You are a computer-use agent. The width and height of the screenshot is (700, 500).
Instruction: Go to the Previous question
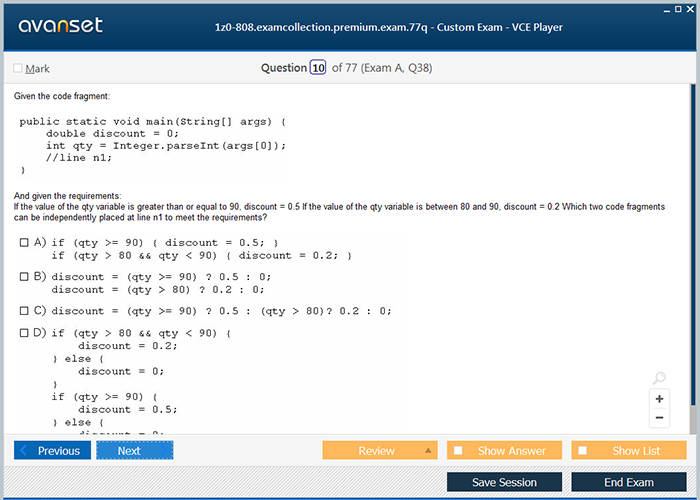tap(52, 451)
